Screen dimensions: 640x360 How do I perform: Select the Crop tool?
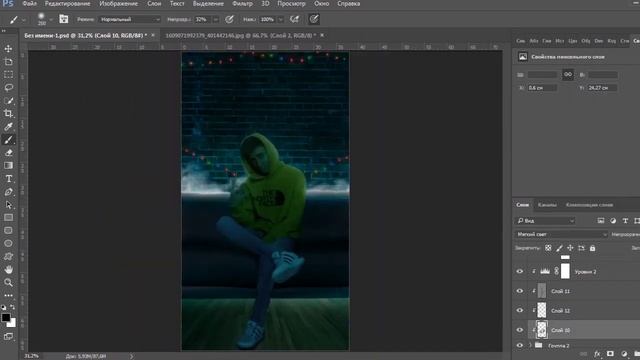point(8,113)
